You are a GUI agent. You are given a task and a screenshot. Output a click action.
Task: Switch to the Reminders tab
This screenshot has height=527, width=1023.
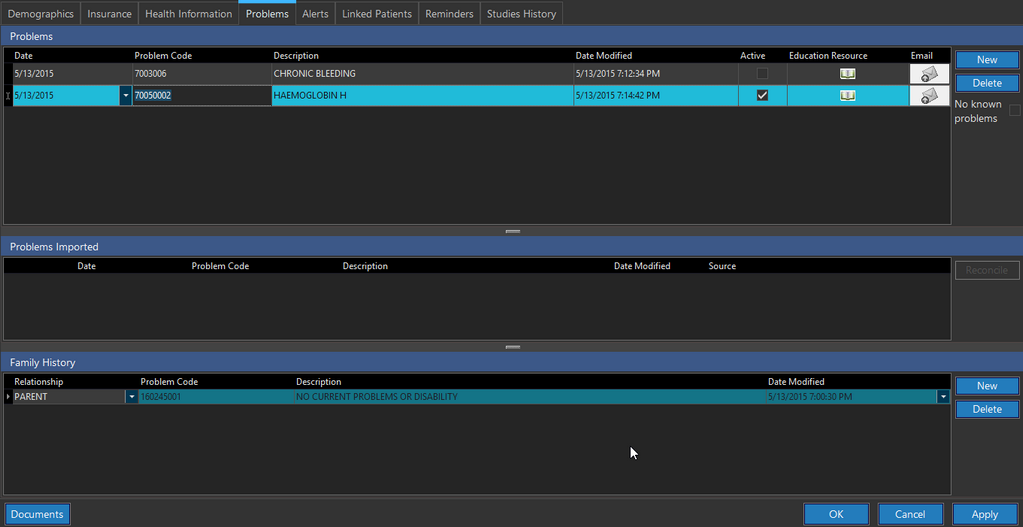tap(450, 14)
